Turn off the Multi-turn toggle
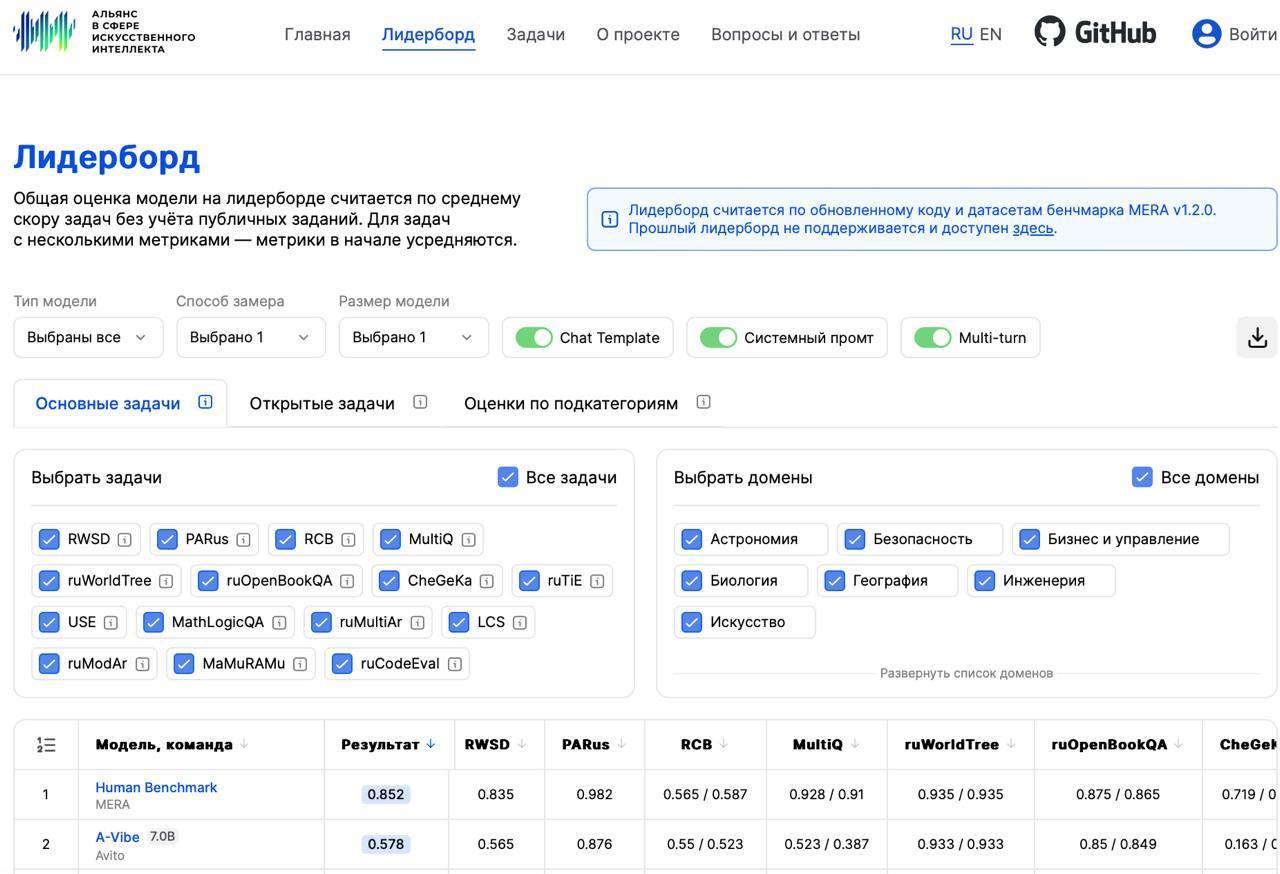This screenshot has width=1280, height=874. point(933,337)
